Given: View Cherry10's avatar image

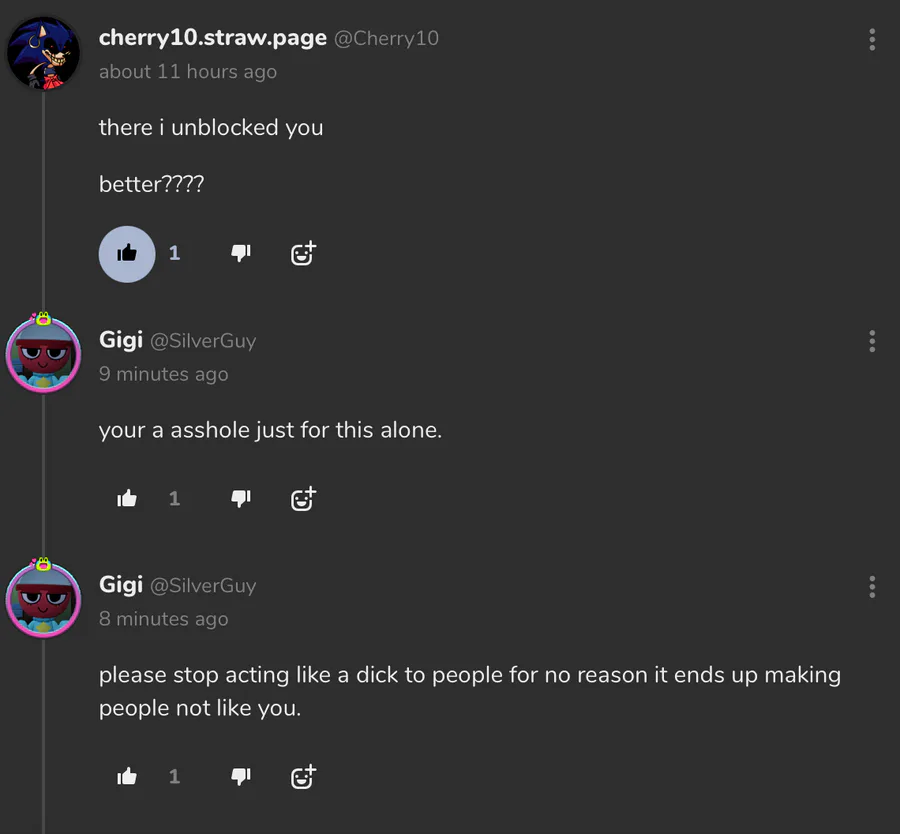Looking at the screenshot, I should 43,53.
